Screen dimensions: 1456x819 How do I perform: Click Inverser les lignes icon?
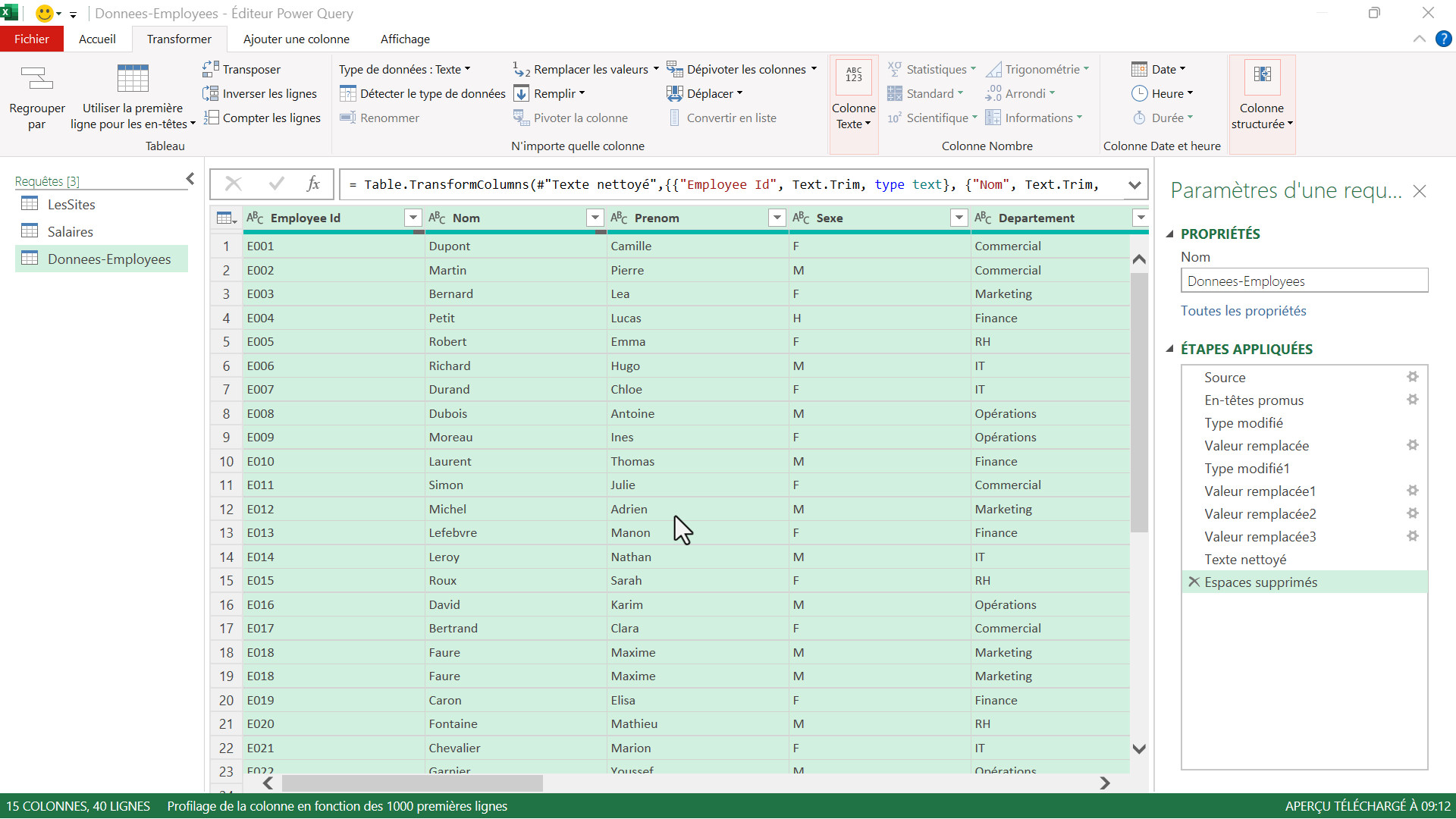211,93
